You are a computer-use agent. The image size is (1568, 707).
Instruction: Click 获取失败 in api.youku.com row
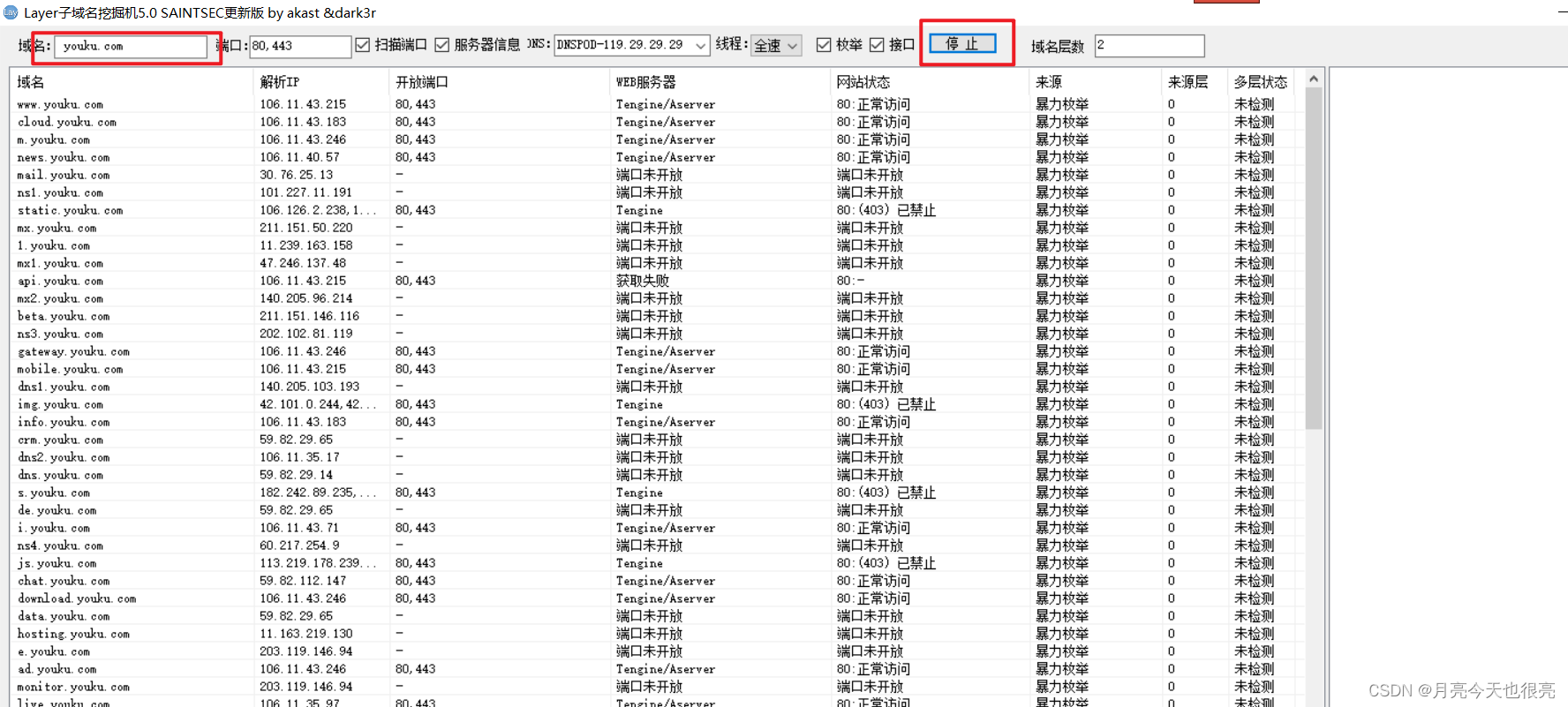coord(643,281)
